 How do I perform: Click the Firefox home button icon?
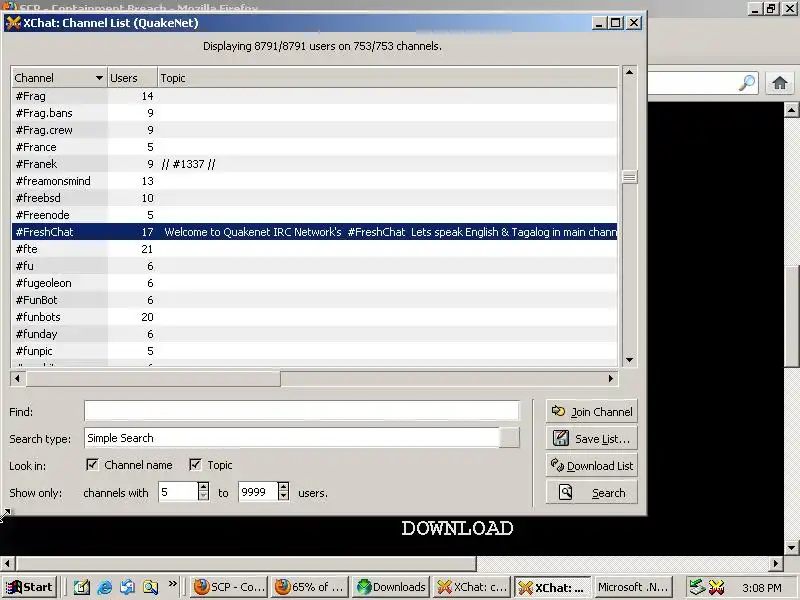click(780, 83)
